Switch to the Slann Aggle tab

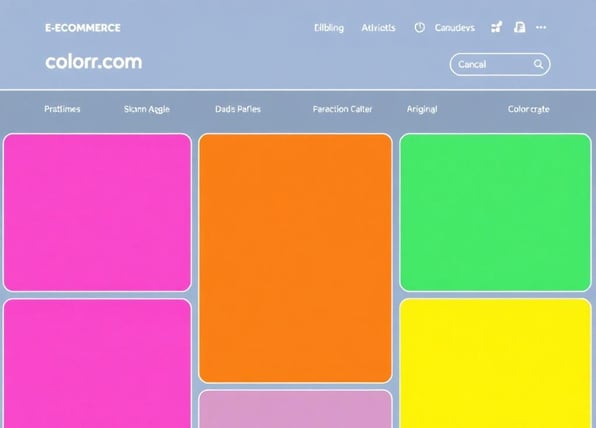pyautogui.click(x=146, y=109)
